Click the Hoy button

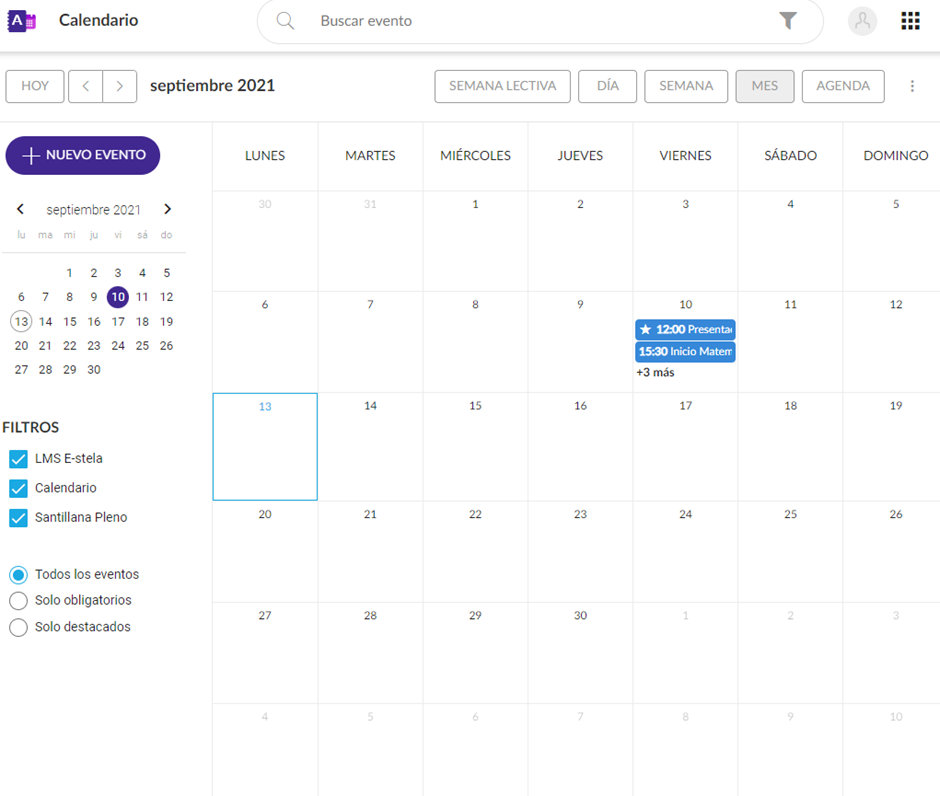pyautogui.click(x=35, y=86)
